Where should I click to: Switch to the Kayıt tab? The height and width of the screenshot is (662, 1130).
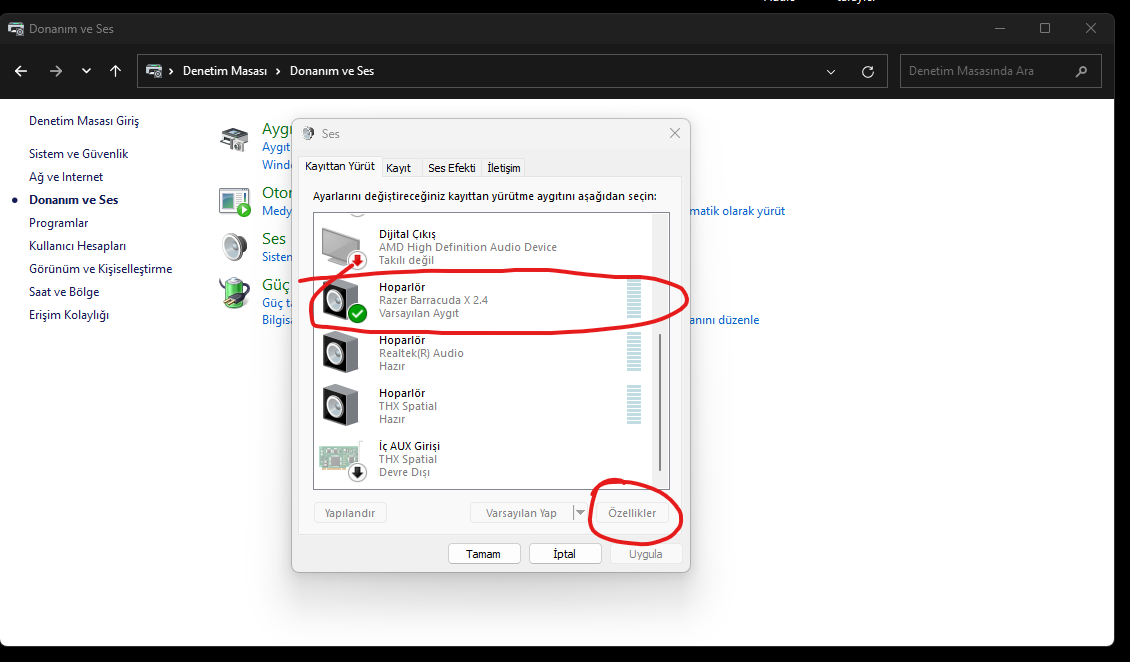tap(399, 168)
